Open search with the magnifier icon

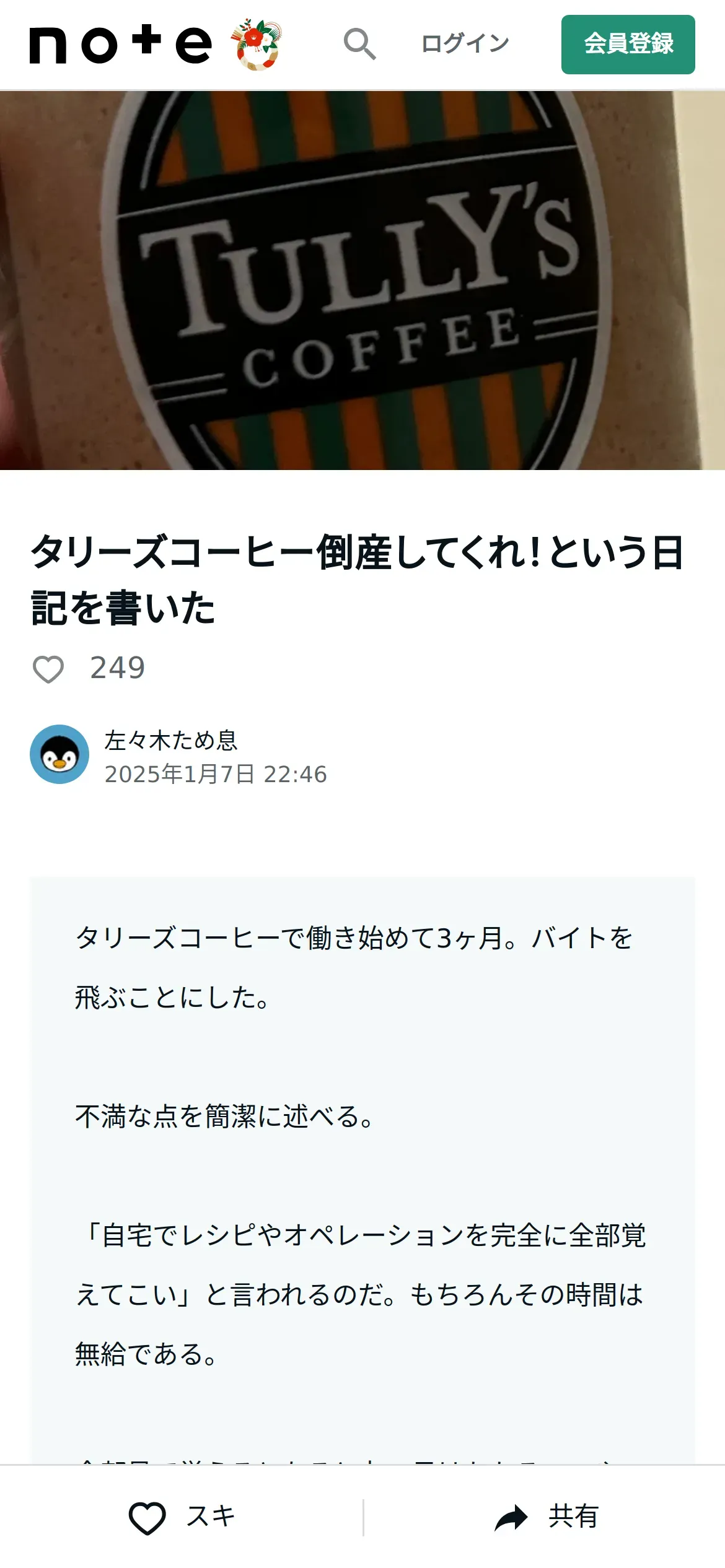coord(359,44)
